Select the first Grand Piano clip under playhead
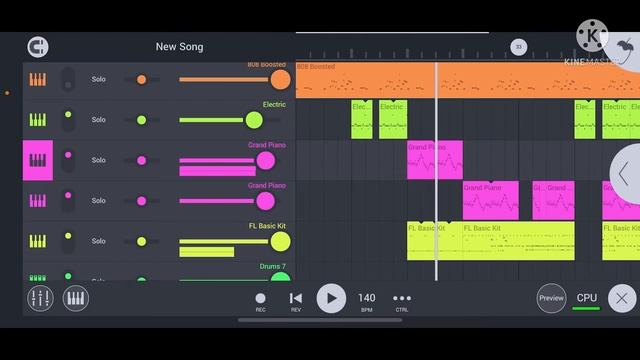 (435, 160)
